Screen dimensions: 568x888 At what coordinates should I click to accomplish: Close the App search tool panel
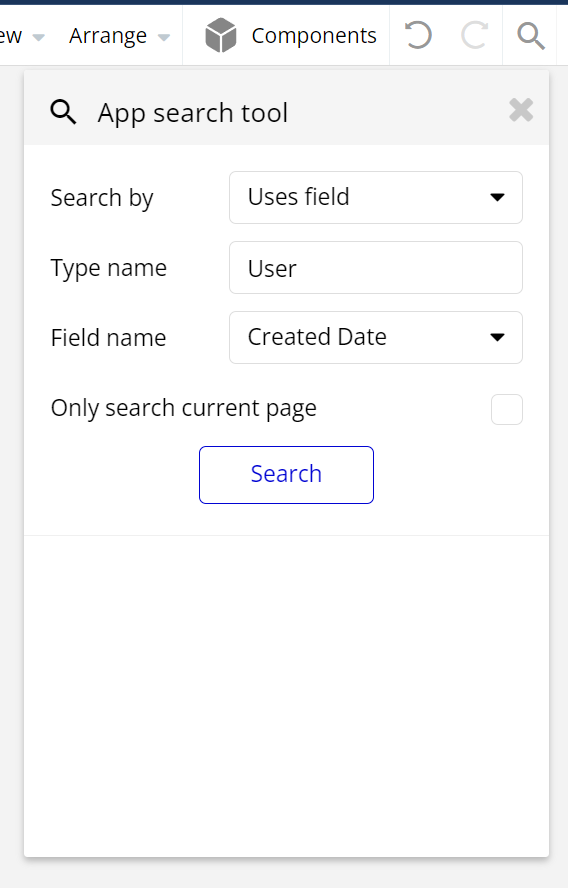(x=521, y=110)
